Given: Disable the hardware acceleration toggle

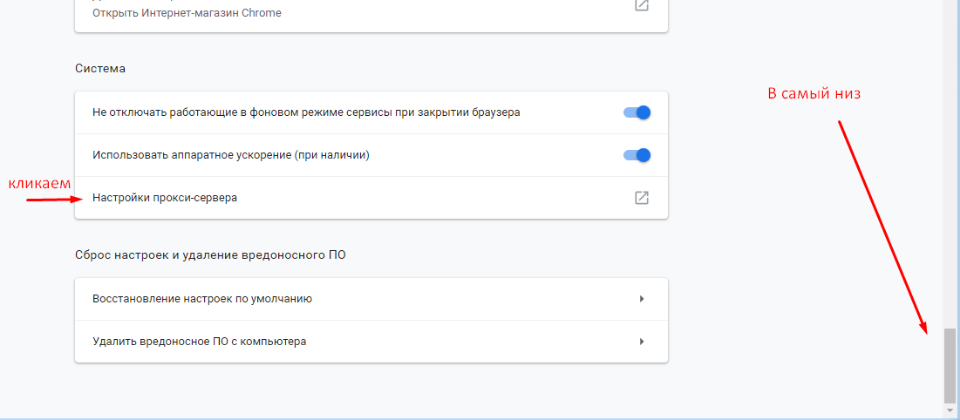Looking at the screenshot, I should 637,155.
